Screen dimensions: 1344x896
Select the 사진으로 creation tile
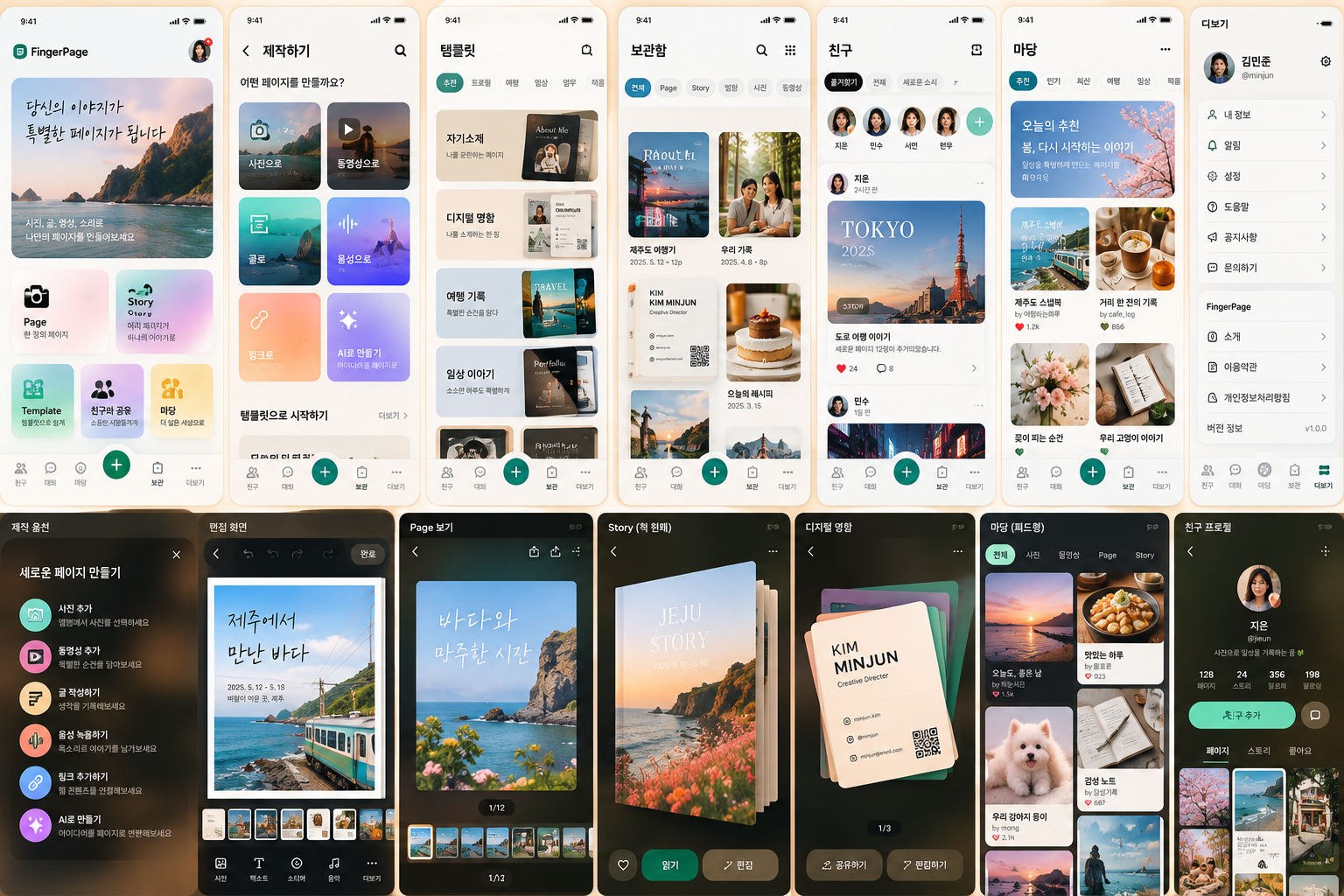[279, 146]
